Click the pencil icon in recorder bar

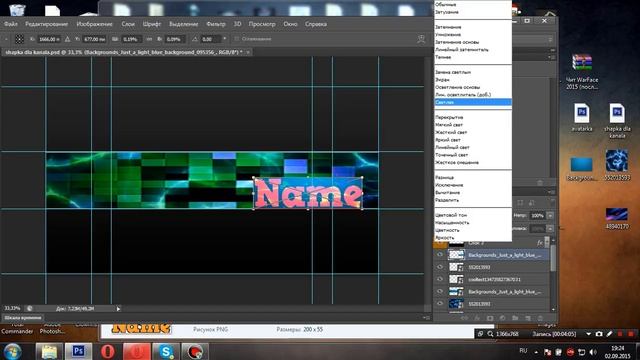609,334
